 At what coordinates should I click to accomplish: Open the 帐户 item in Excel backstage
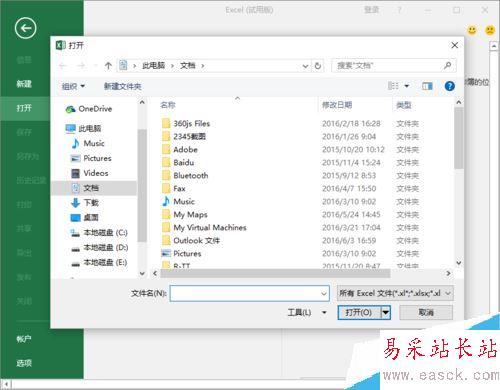pyautogui.click(x=24, y=339)
